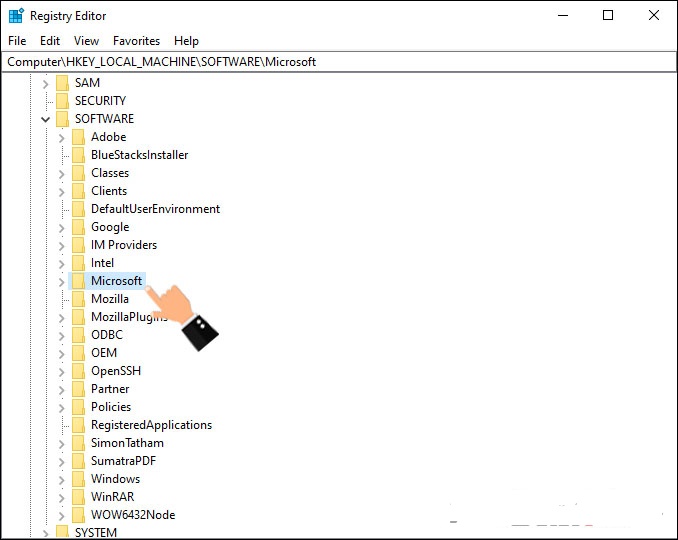Viewport: 678px width, 540px height.
Task: Expand the OpenSSH key chevron
Action: [x=61, y=372]
